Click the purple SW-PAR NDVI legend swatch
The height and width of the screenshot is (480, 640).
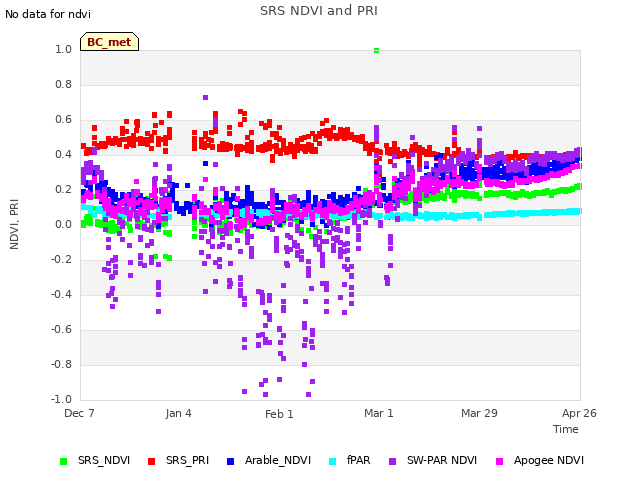392,461
